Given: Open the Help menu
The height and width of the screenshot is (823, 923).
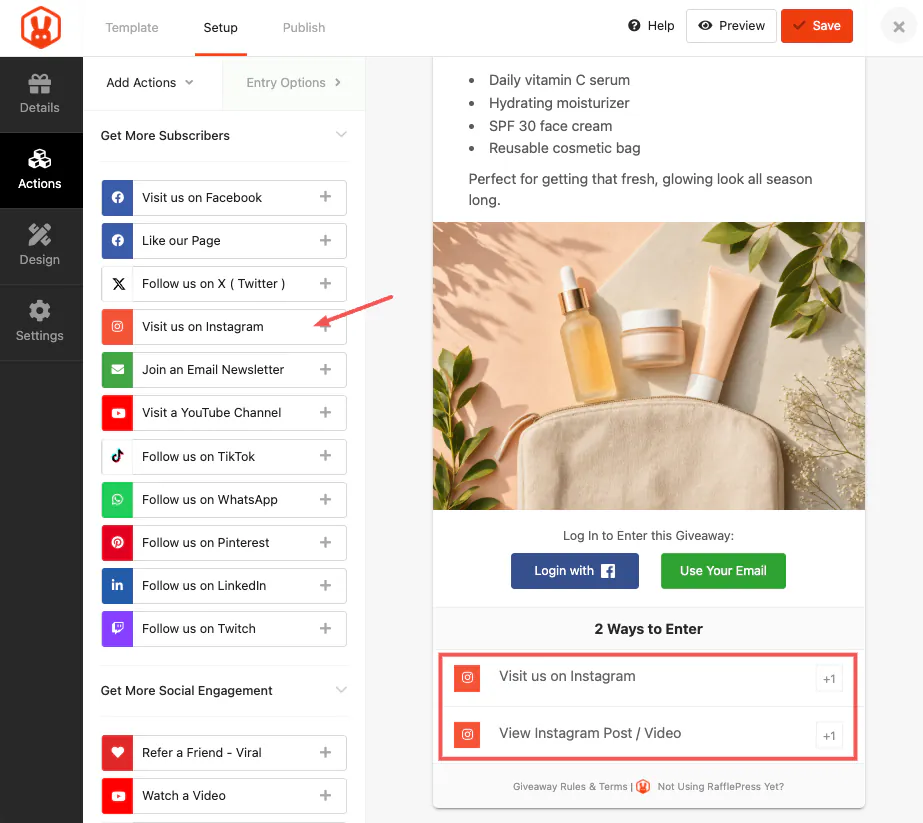Looking at the screenshot, I should coord(651,26).
